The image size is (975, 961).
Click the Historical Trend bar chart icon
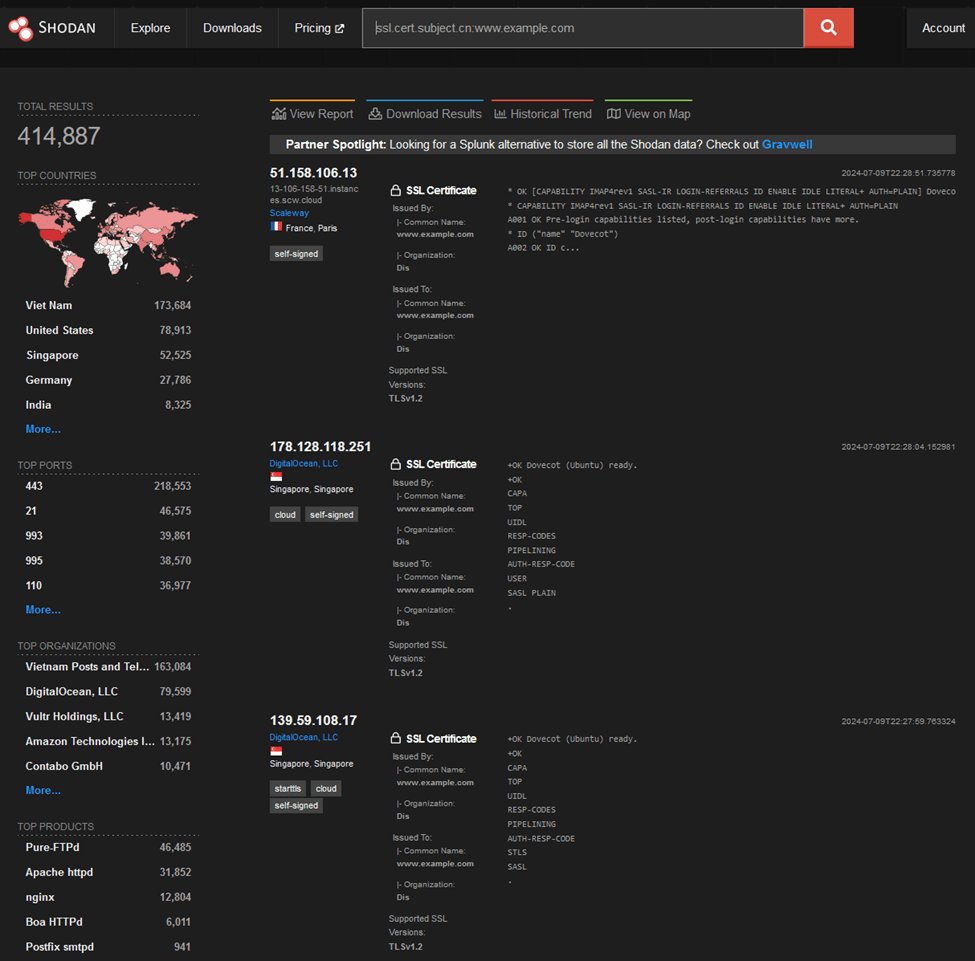coord(500,114)
